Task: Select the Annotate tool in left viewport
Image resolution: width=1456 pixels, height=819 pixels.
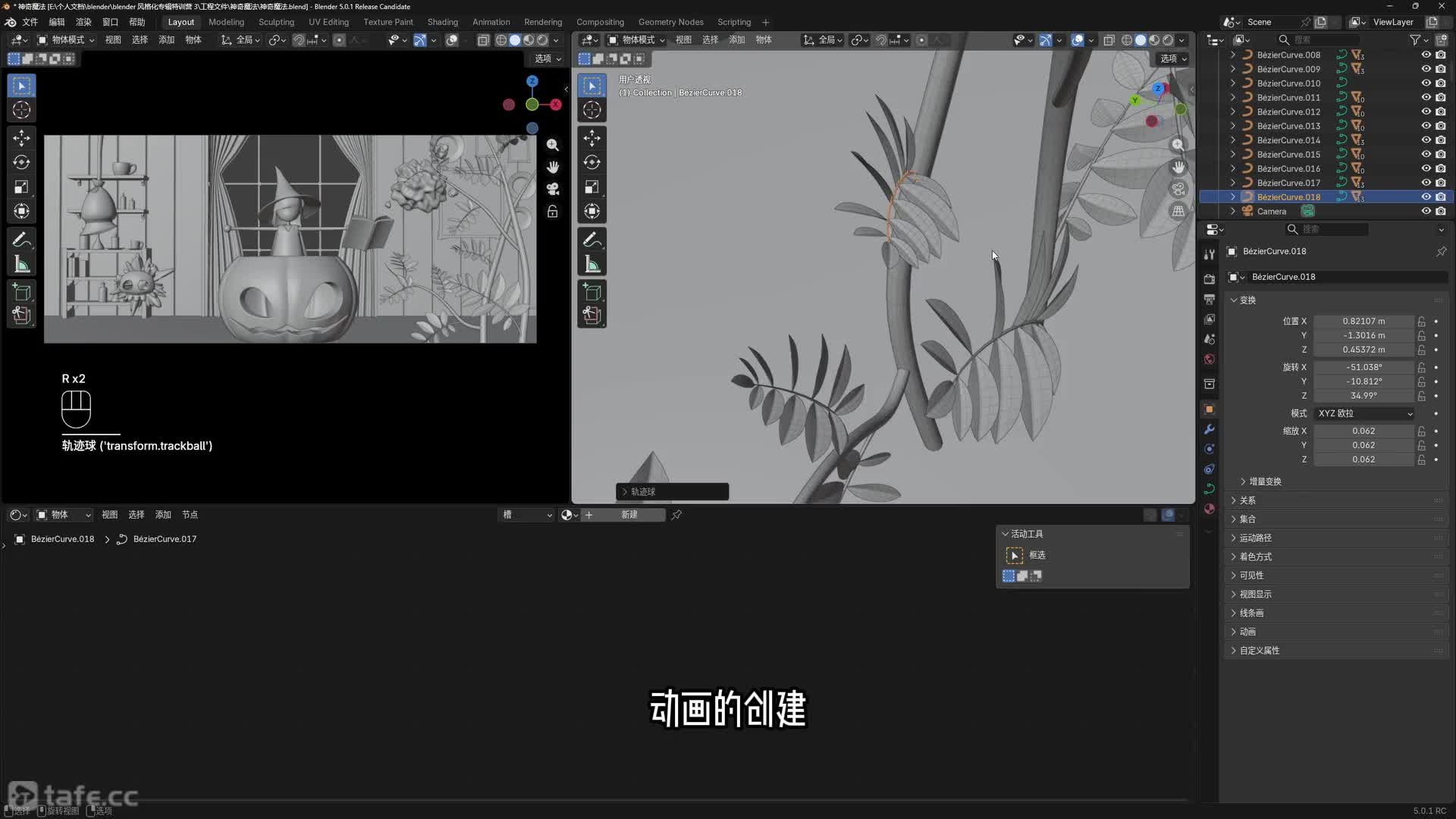Action: tap(21, 240)
